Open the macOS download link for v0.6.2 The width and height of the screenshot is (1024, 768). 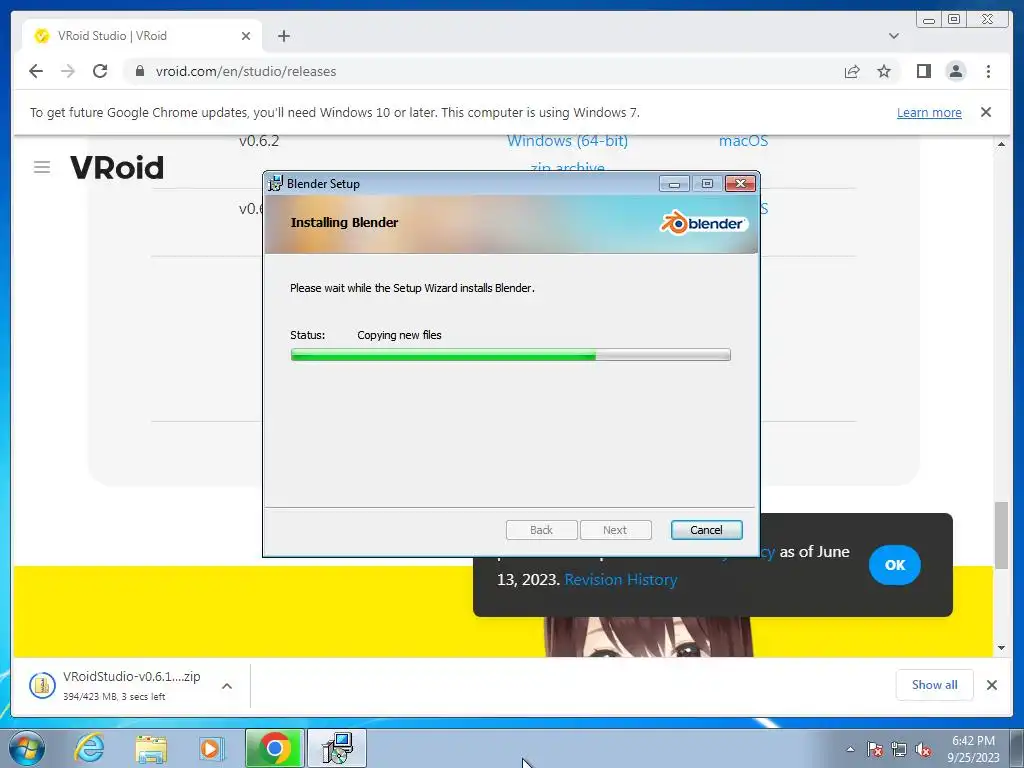743,141
